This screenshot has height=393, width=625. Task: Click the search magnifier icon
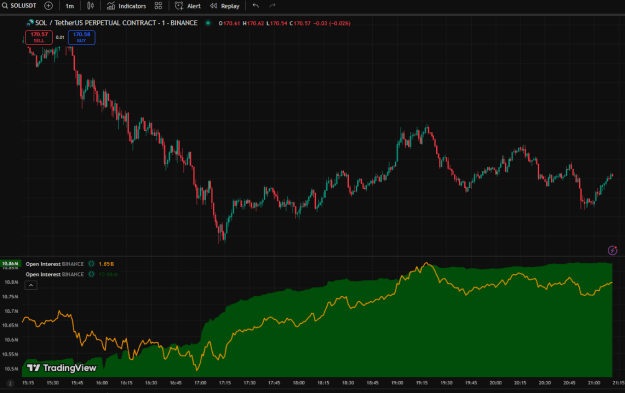pyautogui.click(x=5, y=6)
